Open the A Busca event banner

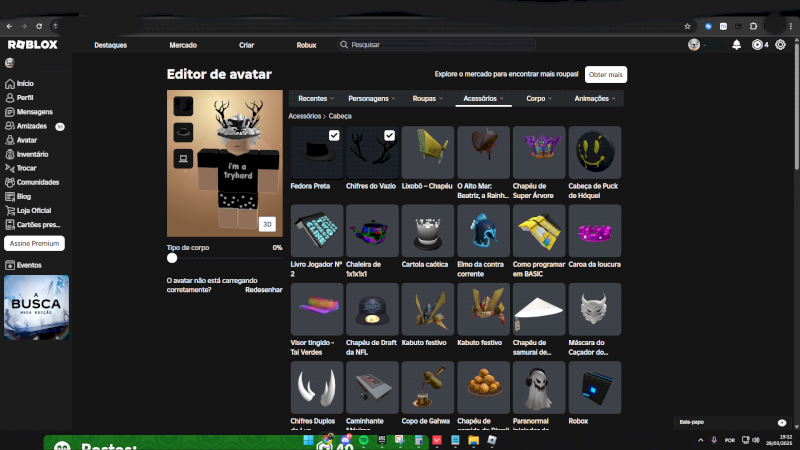pos(36,308)
